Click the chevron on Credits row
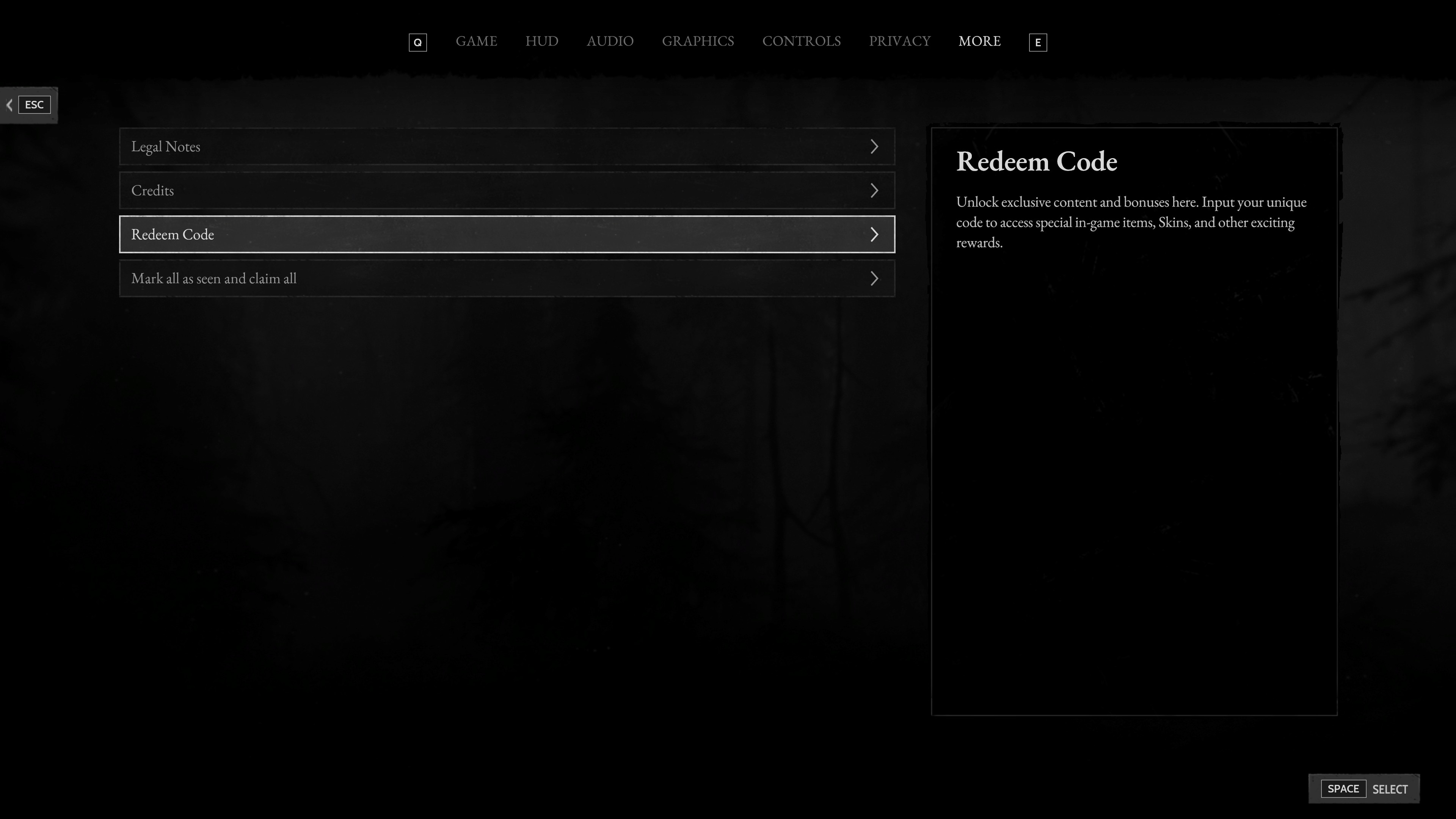This screenshot has width=1456, height=819. (x=874, y=190)
